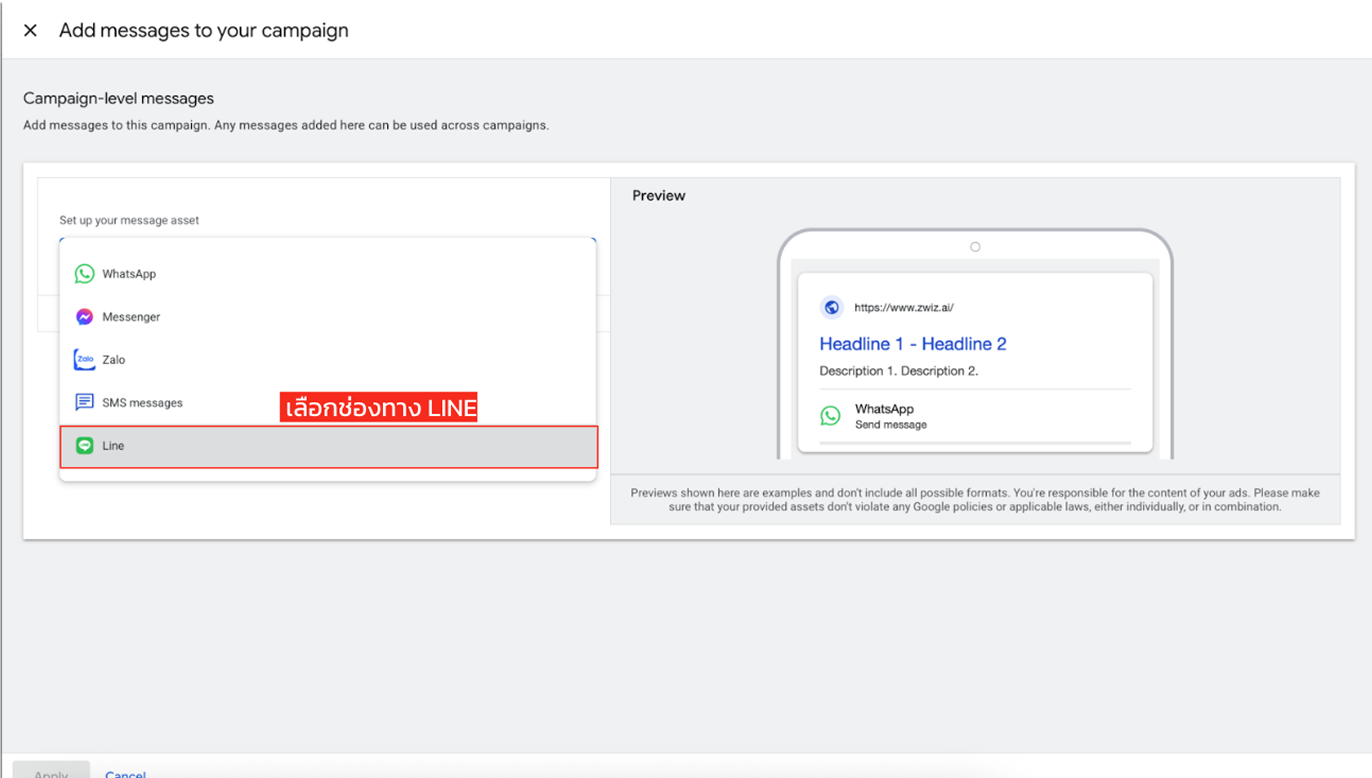
Task: Click the Description 1. Description 2. text
Action: coord(899,371)
